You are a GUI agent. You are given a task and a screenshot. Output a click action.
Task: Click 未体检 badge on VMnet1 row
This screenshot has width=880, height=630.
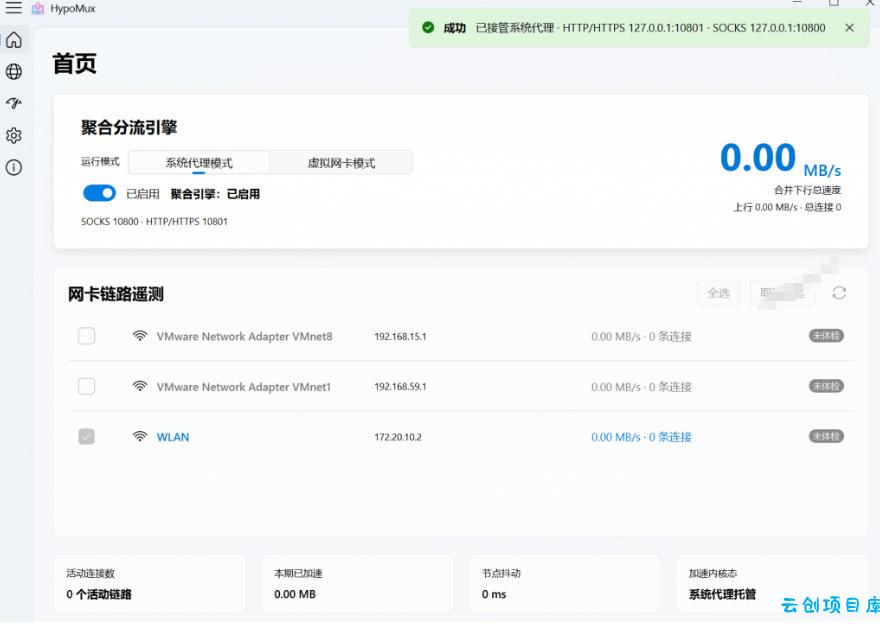click(x=826, y=386)
